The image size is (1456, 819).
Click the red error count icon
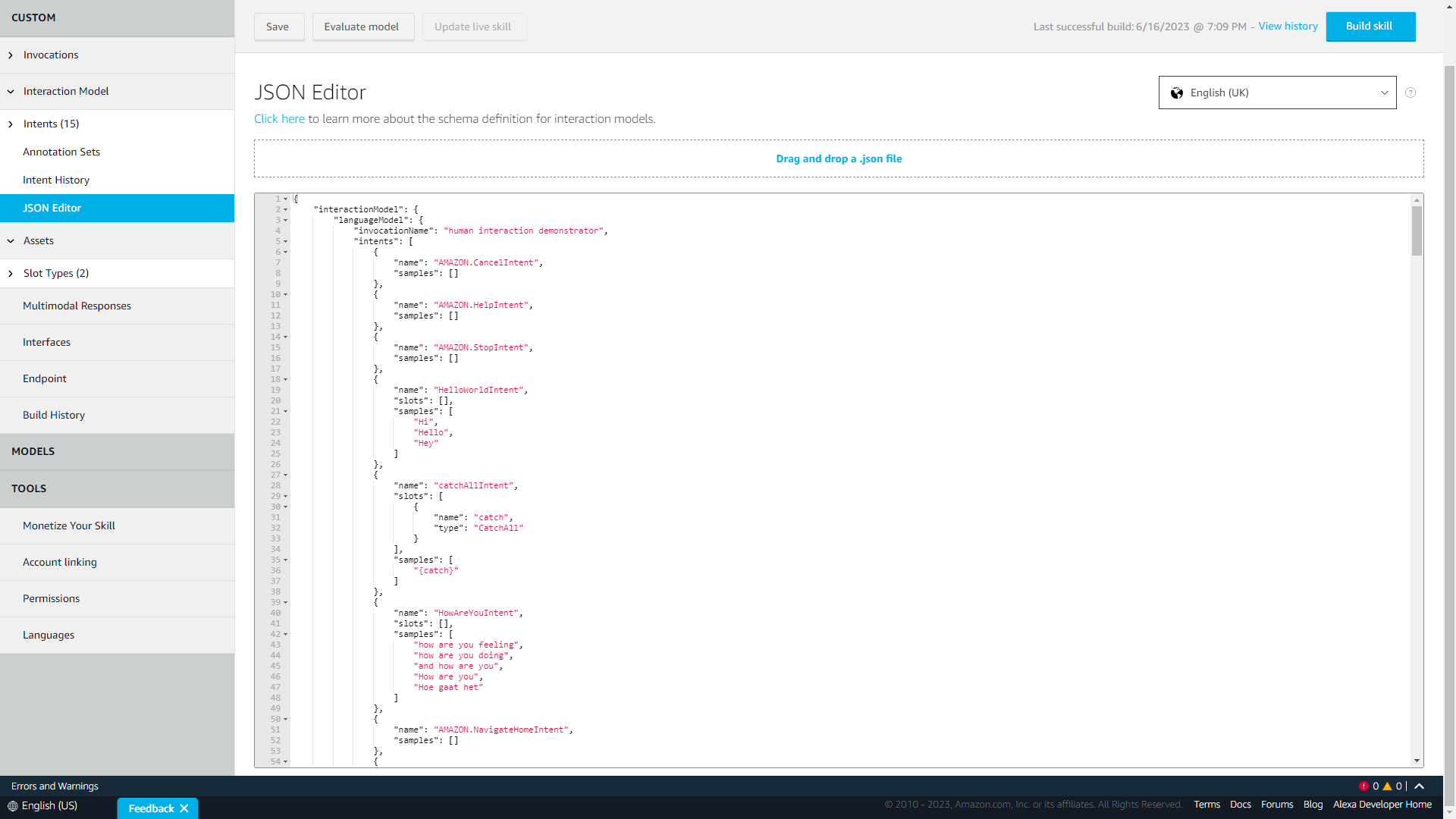pos(1363,786)
